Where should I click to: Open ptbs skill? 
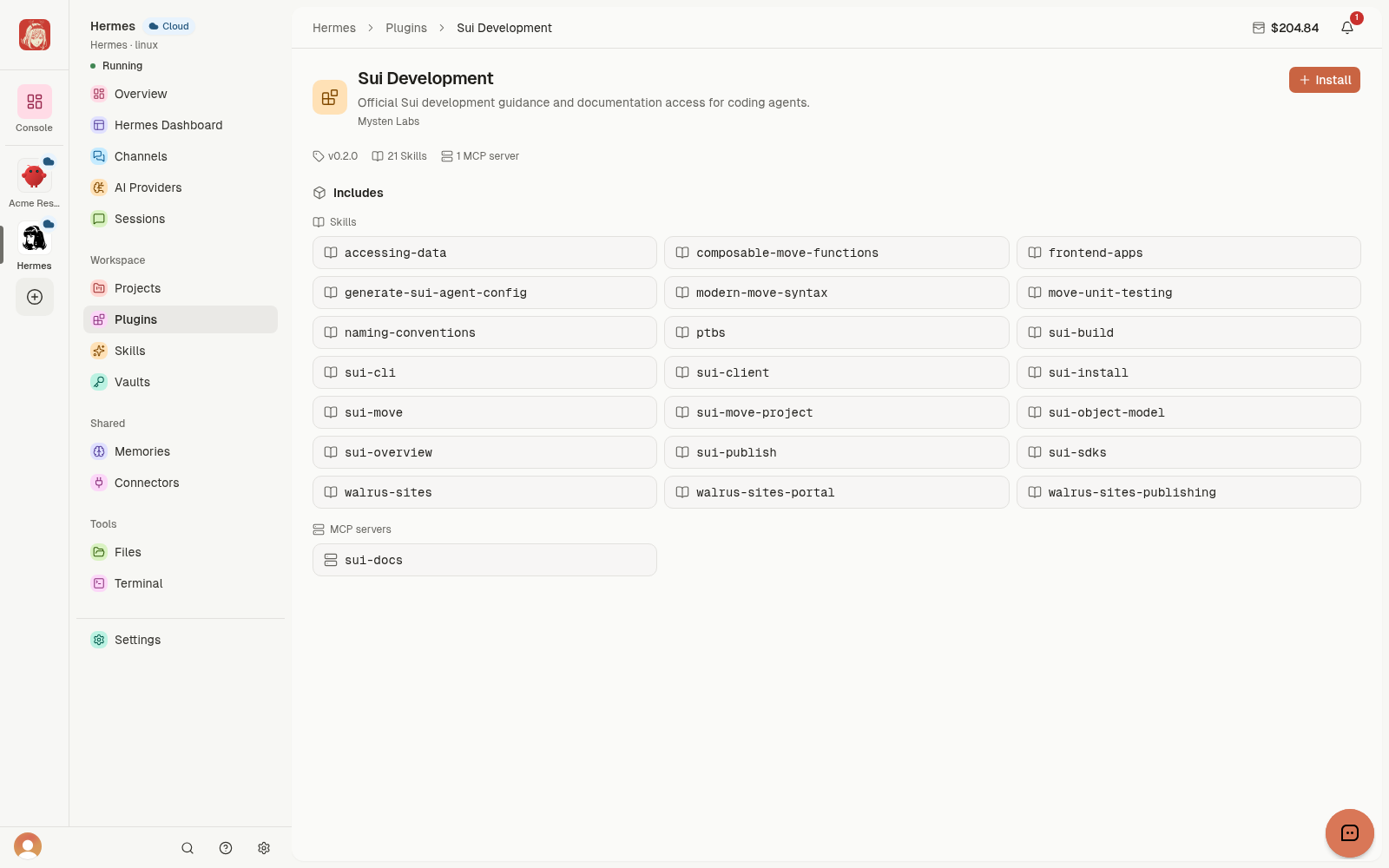(x=836, y=332)
